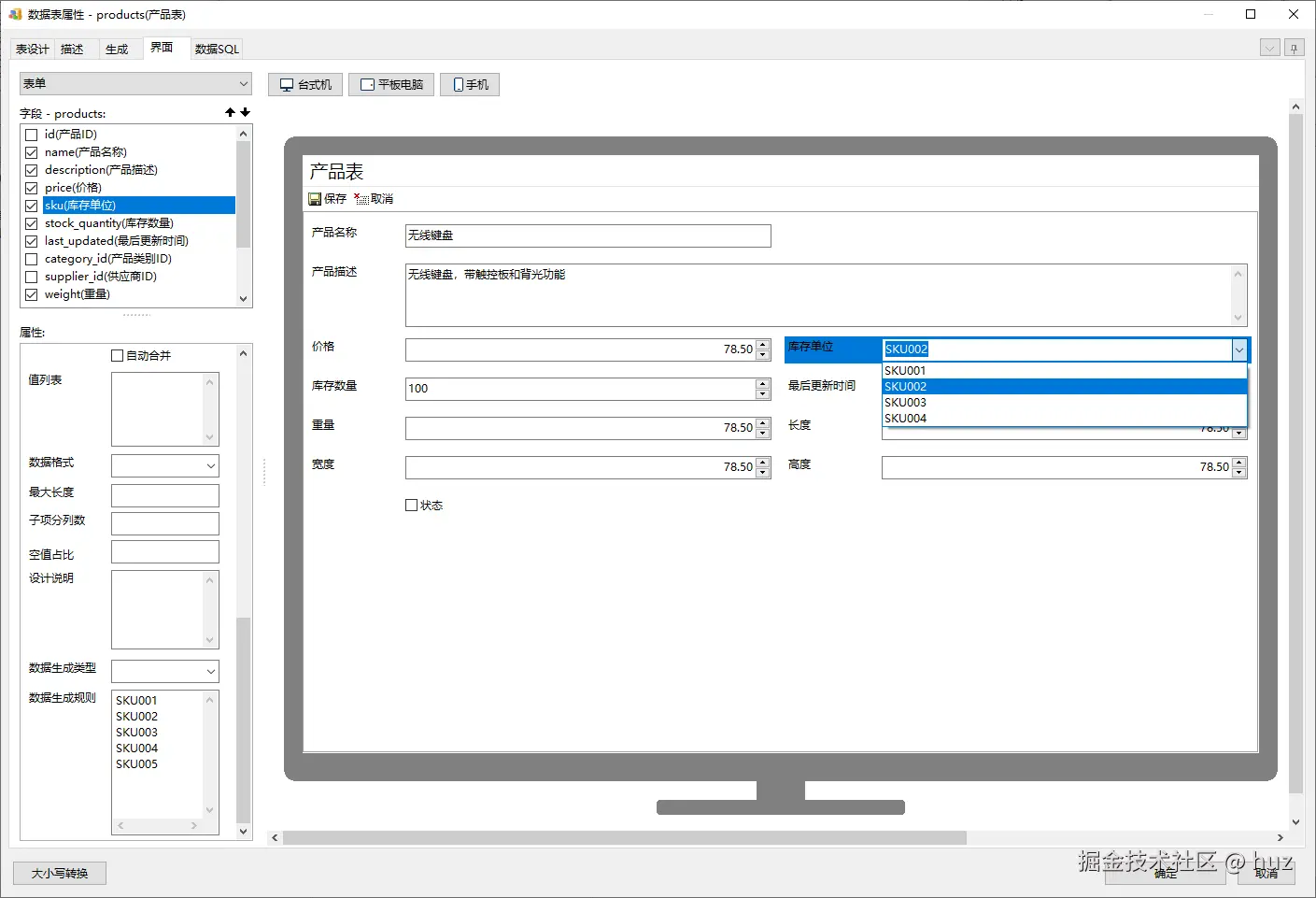Click SKU001 in the 数据生成规则 list
The height and width of the screenshot is (898, 1316).
point(136,701)
